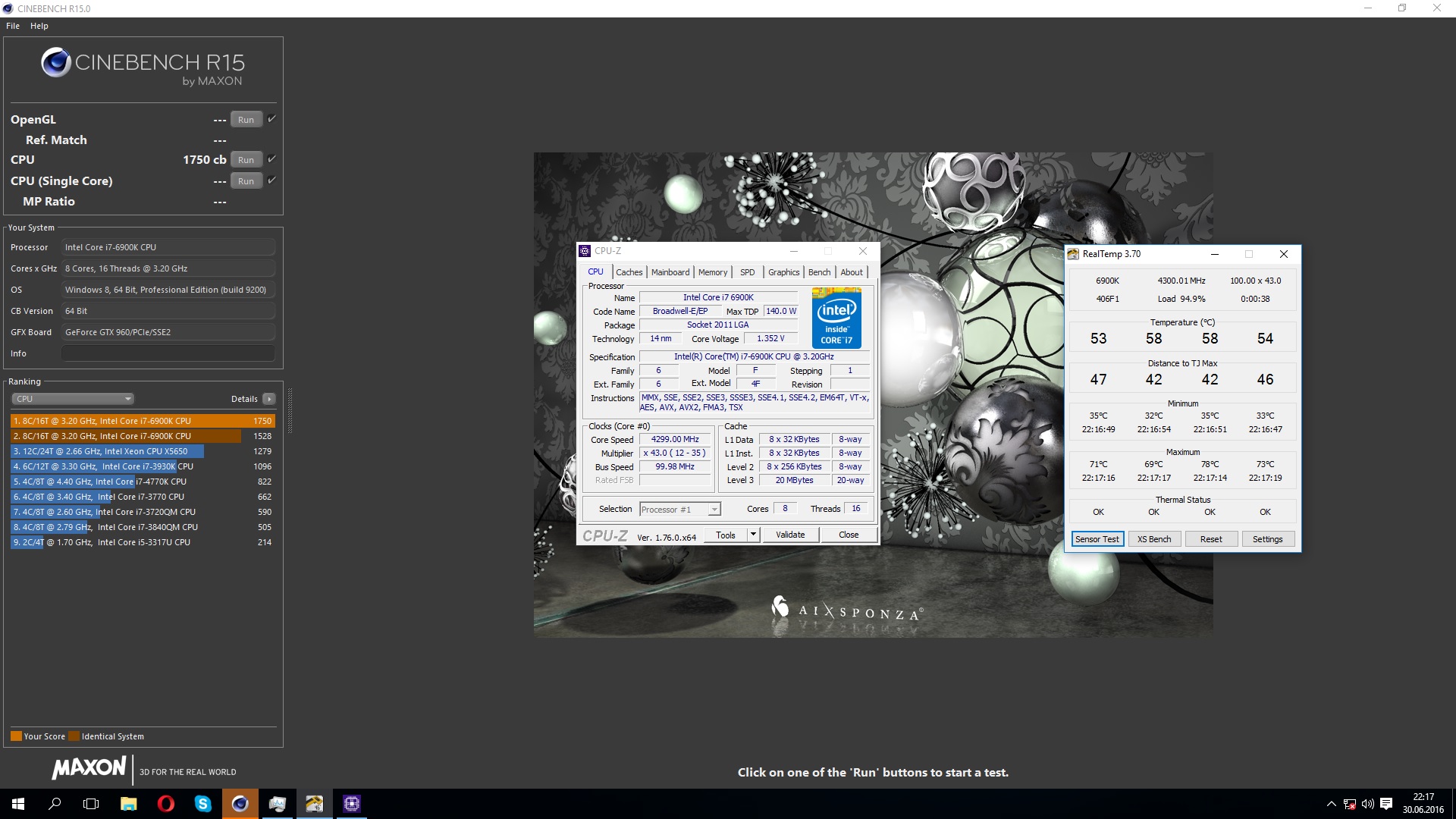Click the Cinebench R15 logo icon
1456x819 pixels.
(x=56, y=62)
